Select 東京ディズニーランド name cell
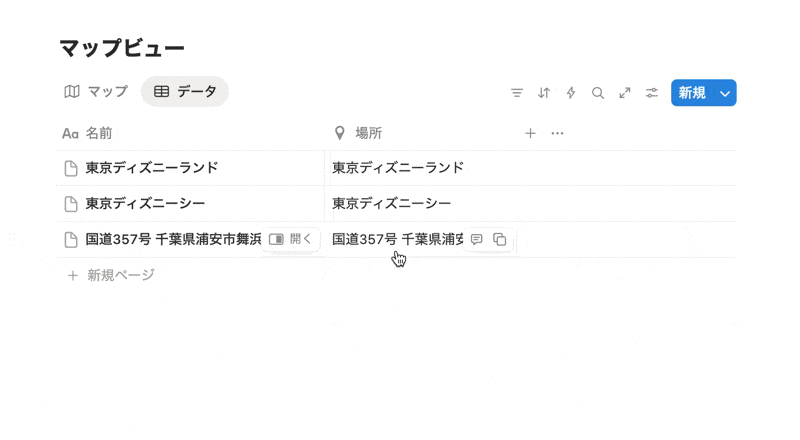 point(152,168)
